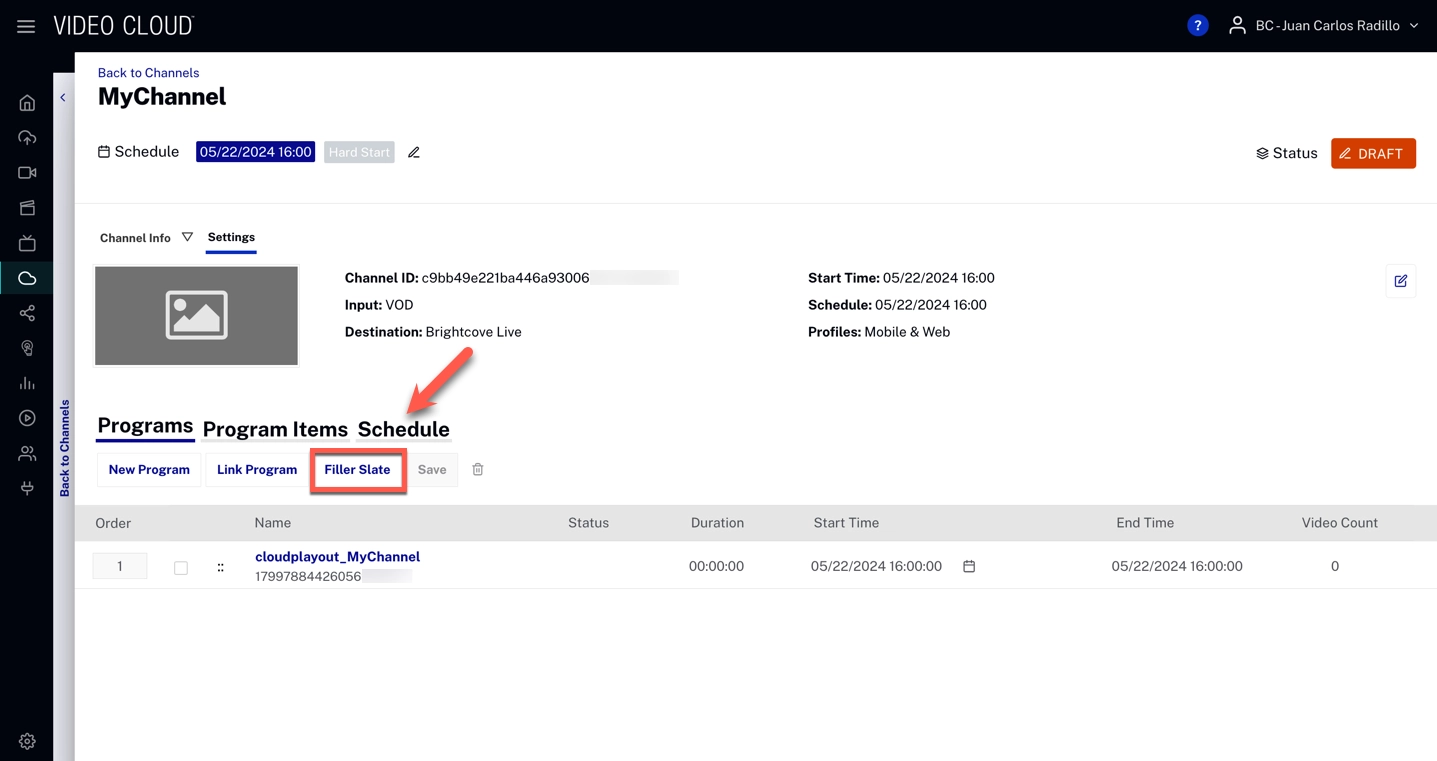Screen dimensions: 1437x761
Task: Open the Upload module cloud icon
Action: [x=27, y=138]
